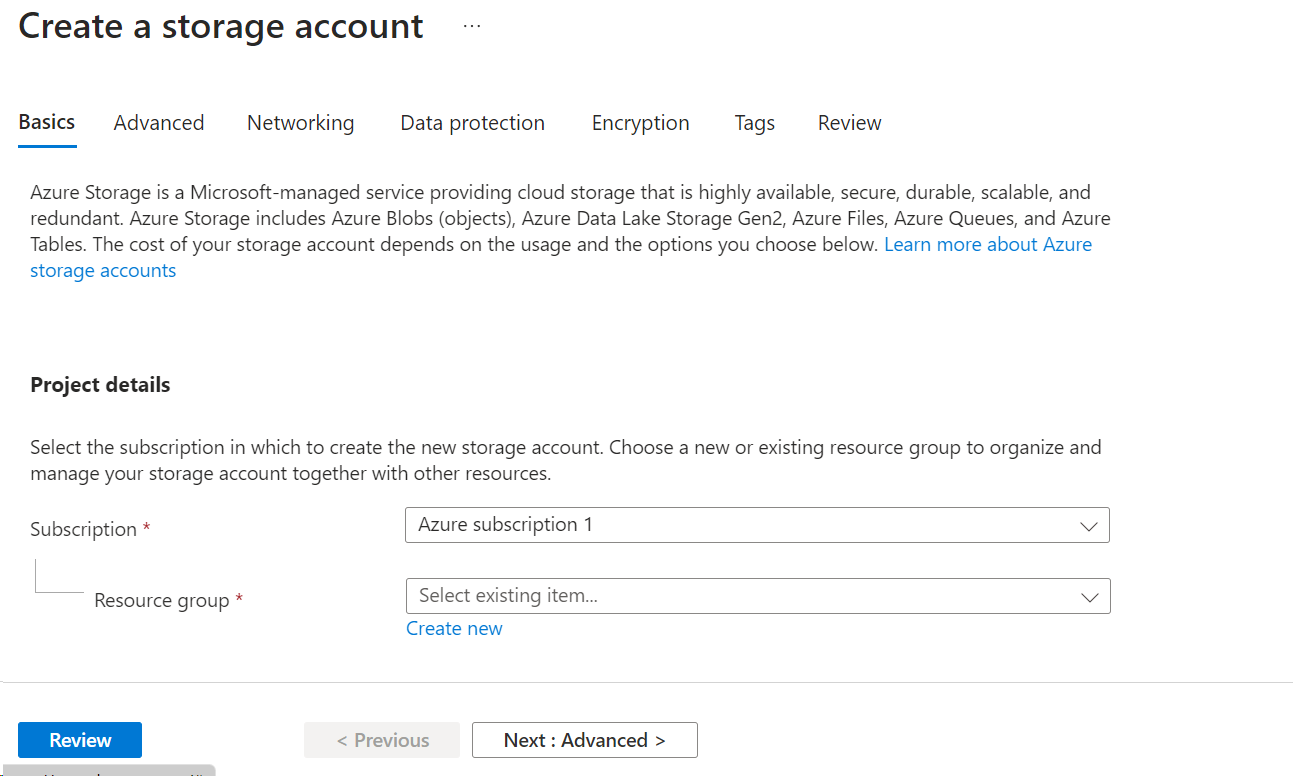The width and height of the screenshot is (1293, 776).
Task: Open the Tags tab
Action: [x=754, y=123]
